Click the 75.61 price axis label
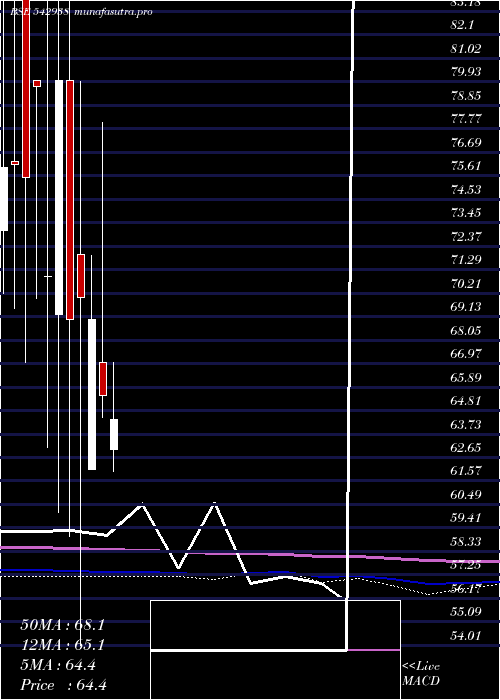Image resolution: width=500 pixels, height=700 pixels. coord(466,166)
